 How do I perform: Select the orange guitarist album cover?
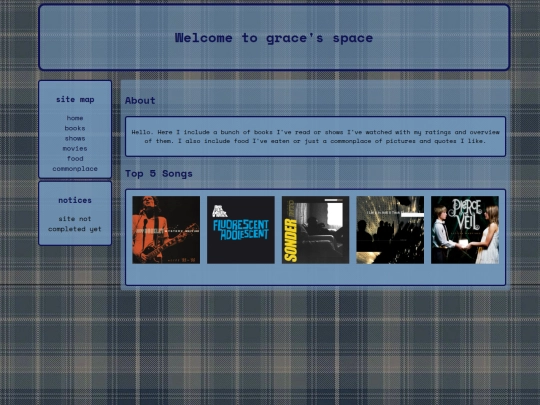tap(166, 230)
